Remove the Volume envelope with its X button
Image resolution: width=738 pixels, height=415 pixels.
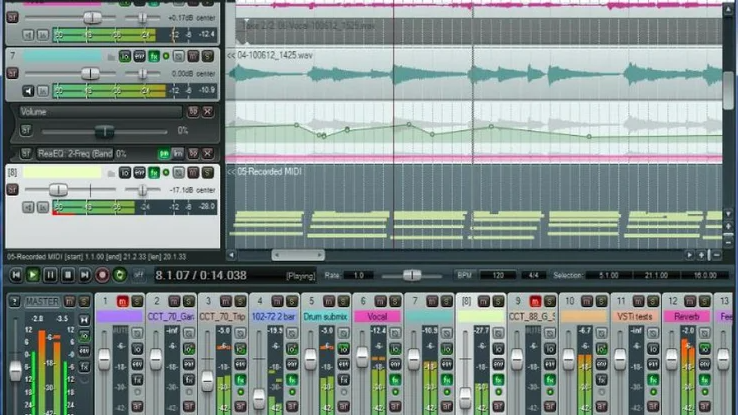207,112
